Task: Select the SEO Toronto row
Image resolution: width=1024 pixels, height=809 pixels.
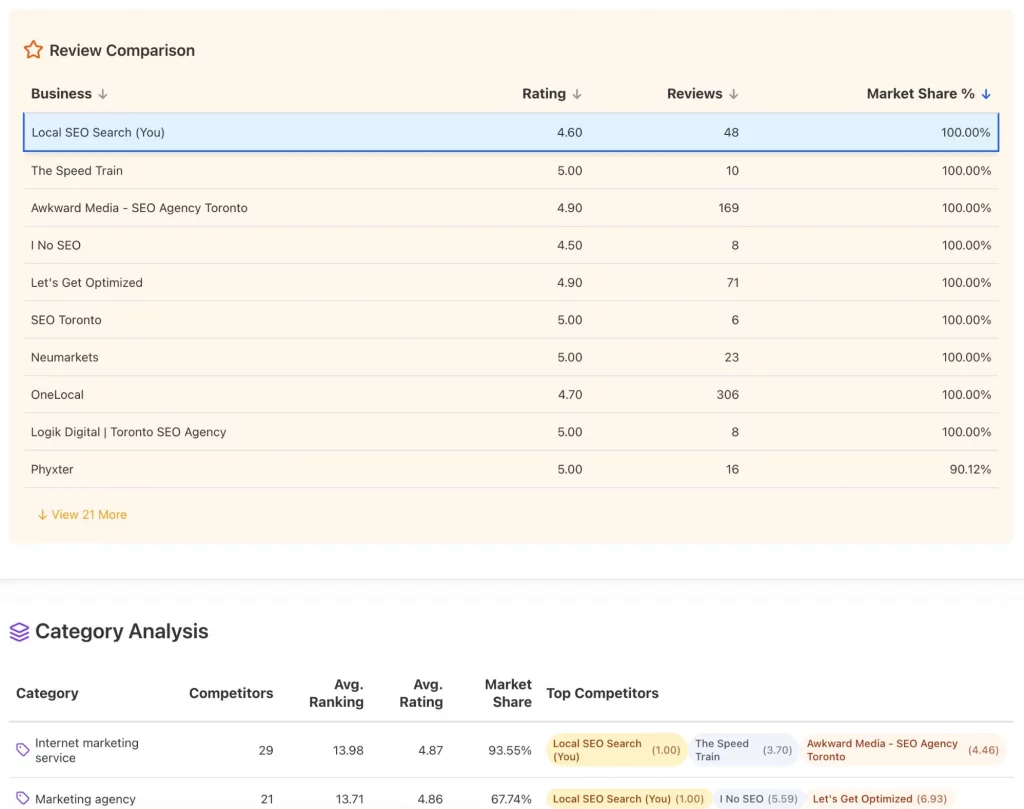Action: [511, 319]
